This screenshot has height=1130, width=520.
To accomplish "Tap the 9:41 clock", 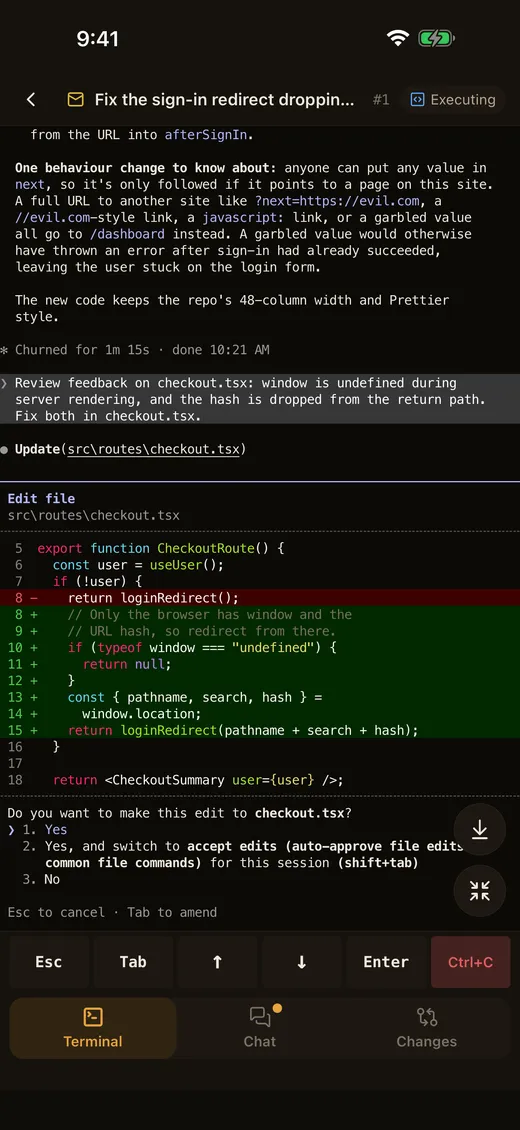I will point(98,38).
